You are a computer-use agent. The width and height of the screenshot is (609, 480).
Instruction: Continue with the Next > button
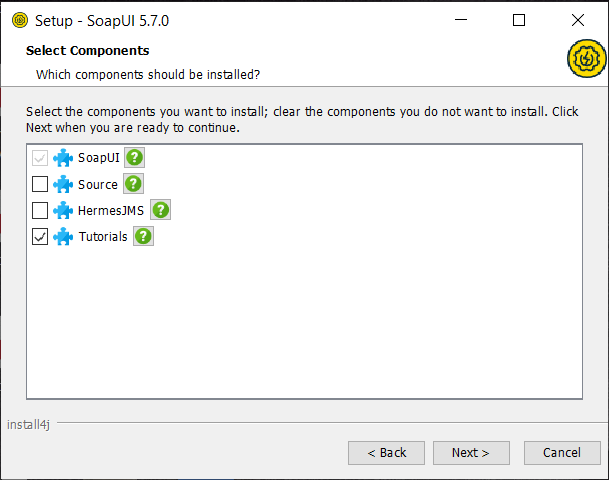click(x=471, y=453)
